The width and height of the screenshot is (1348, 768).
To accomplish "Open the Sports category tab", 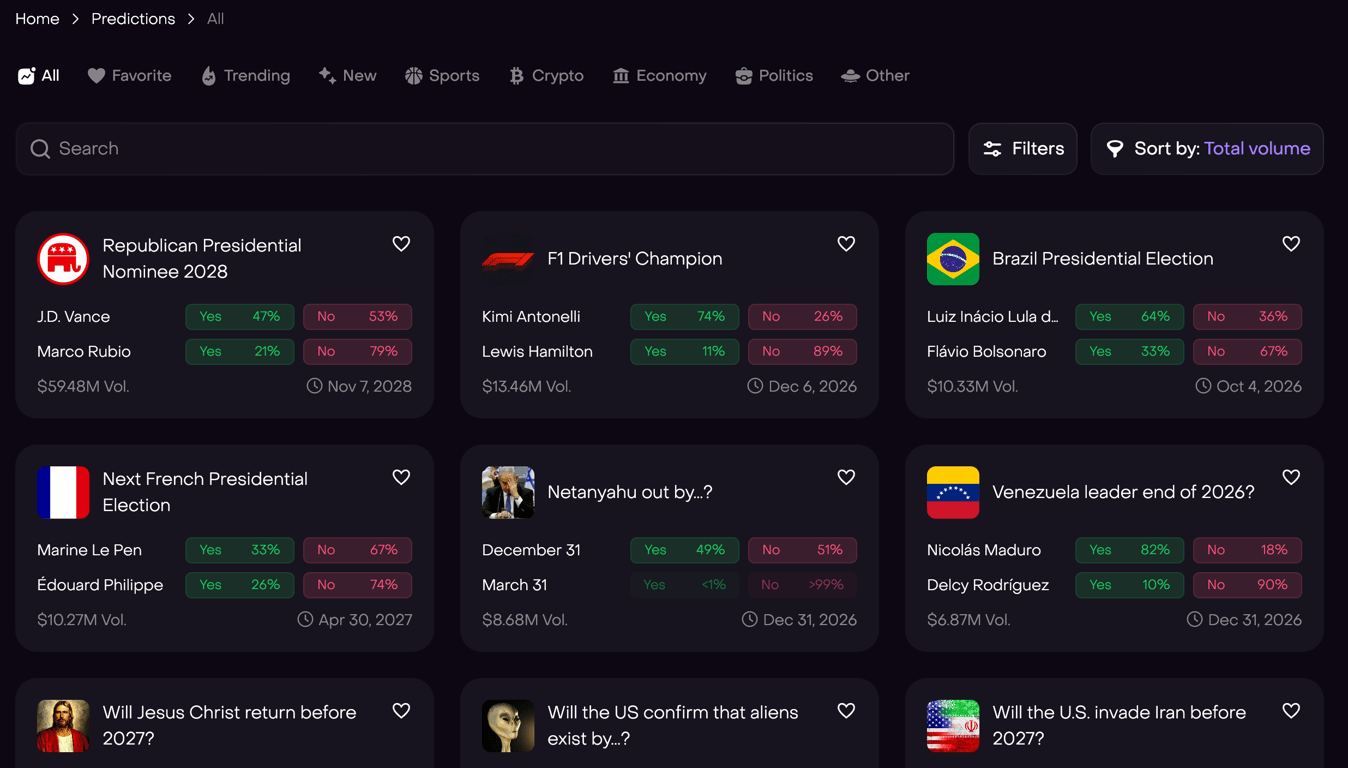I will 442,76.
